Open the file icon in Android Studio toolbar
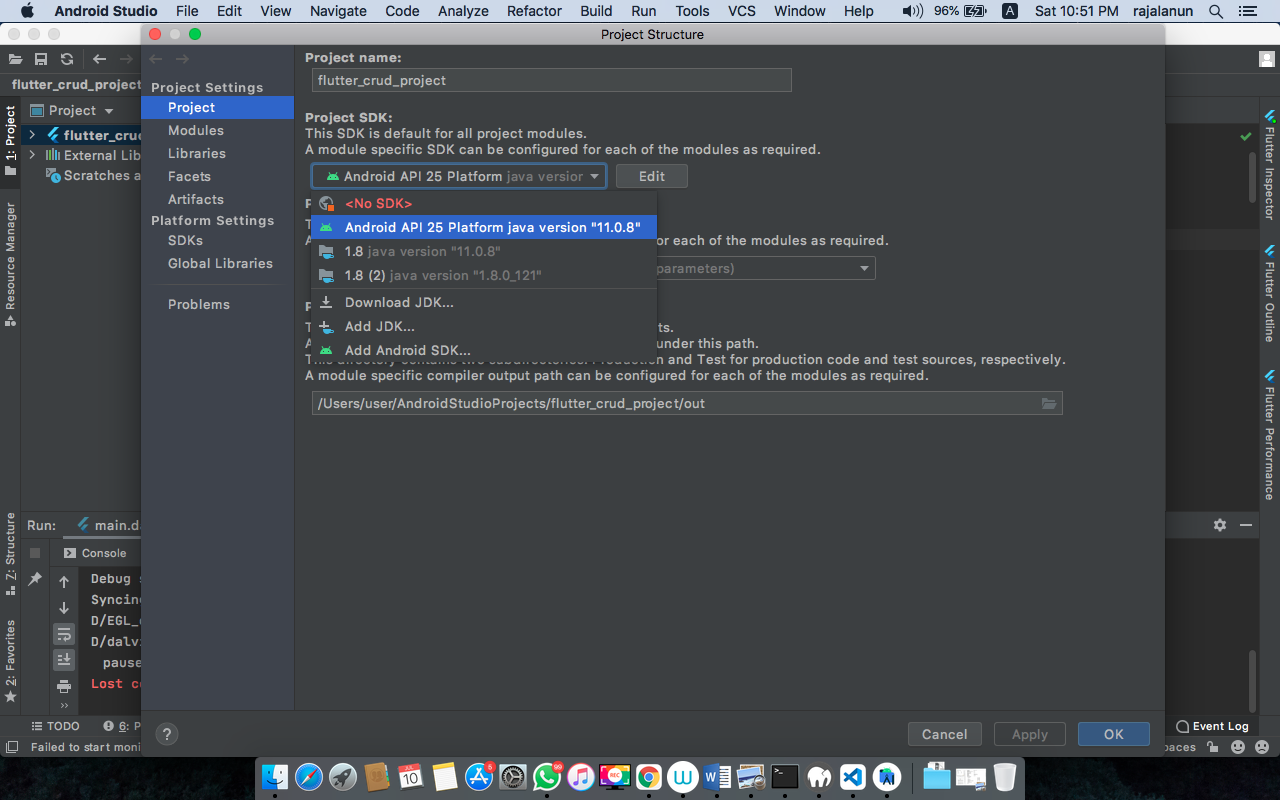Screen dimensions: 1280x800 pyautogui.click(x=15, y=59)
